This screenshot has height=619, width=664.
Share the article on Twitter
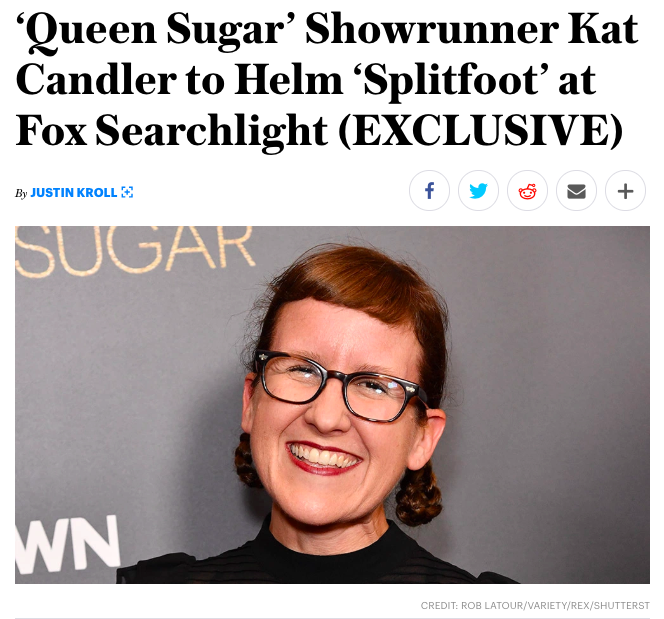[x=478, y=191]
